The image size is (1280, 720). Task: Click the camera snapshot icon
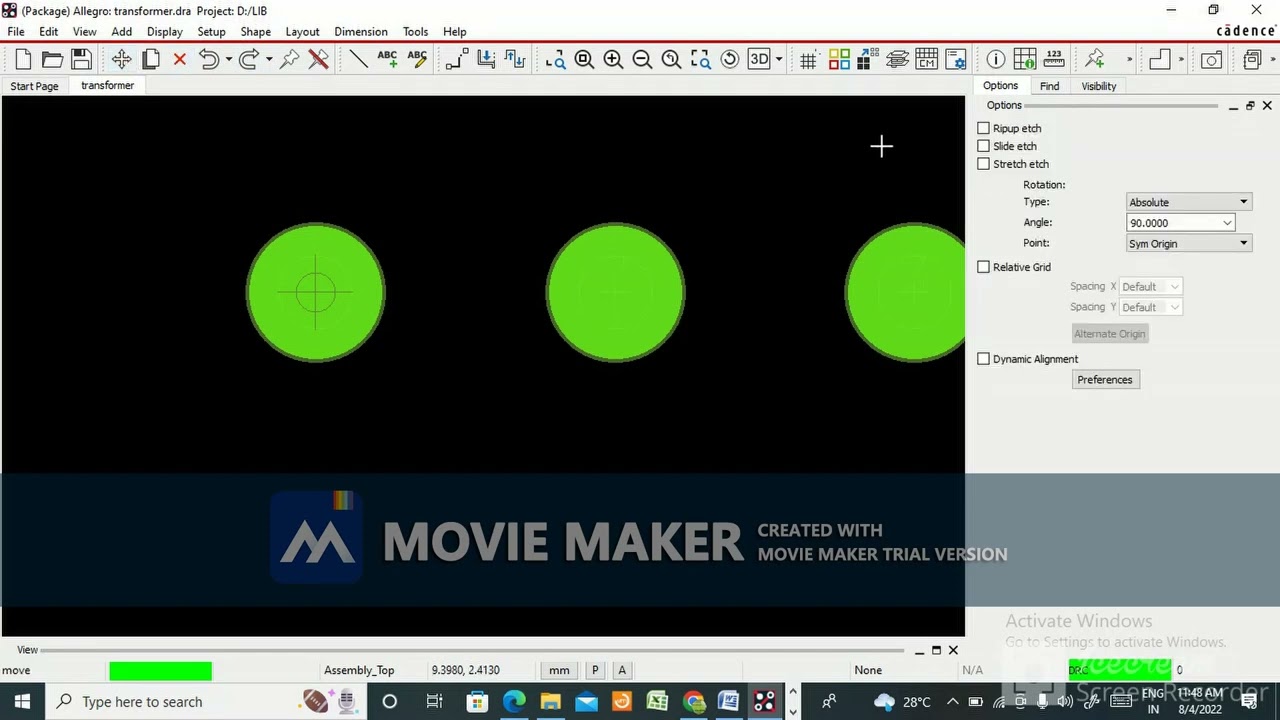(1211, 60)
